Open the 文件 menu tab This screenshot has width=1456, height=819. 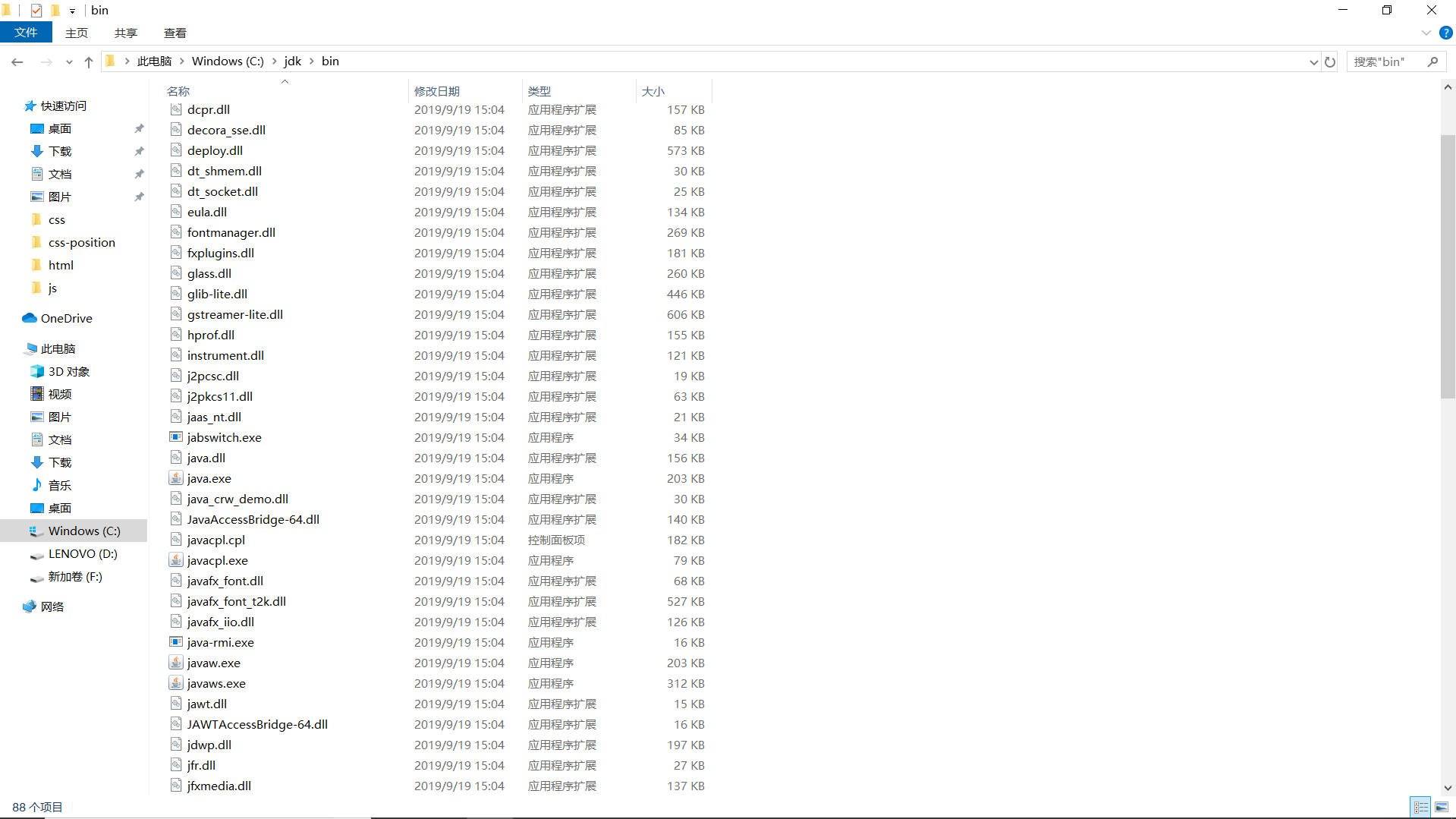[26, 33]
